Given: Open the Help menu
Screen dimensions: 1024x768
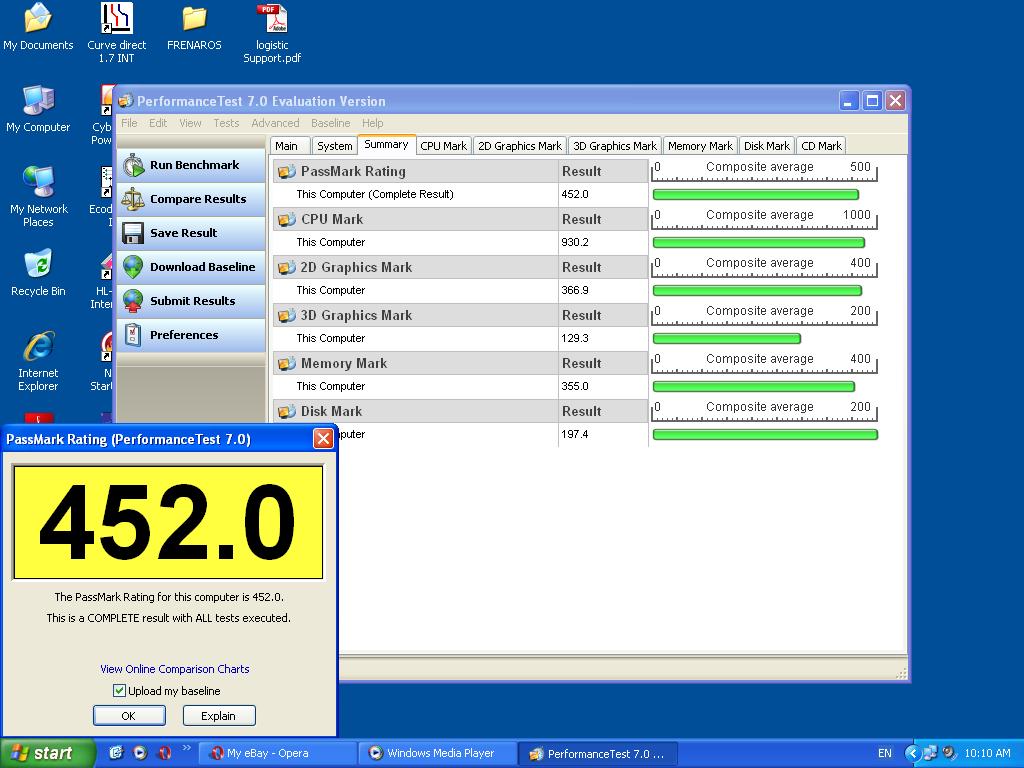Looking at the screenshot, I should 372,123.
